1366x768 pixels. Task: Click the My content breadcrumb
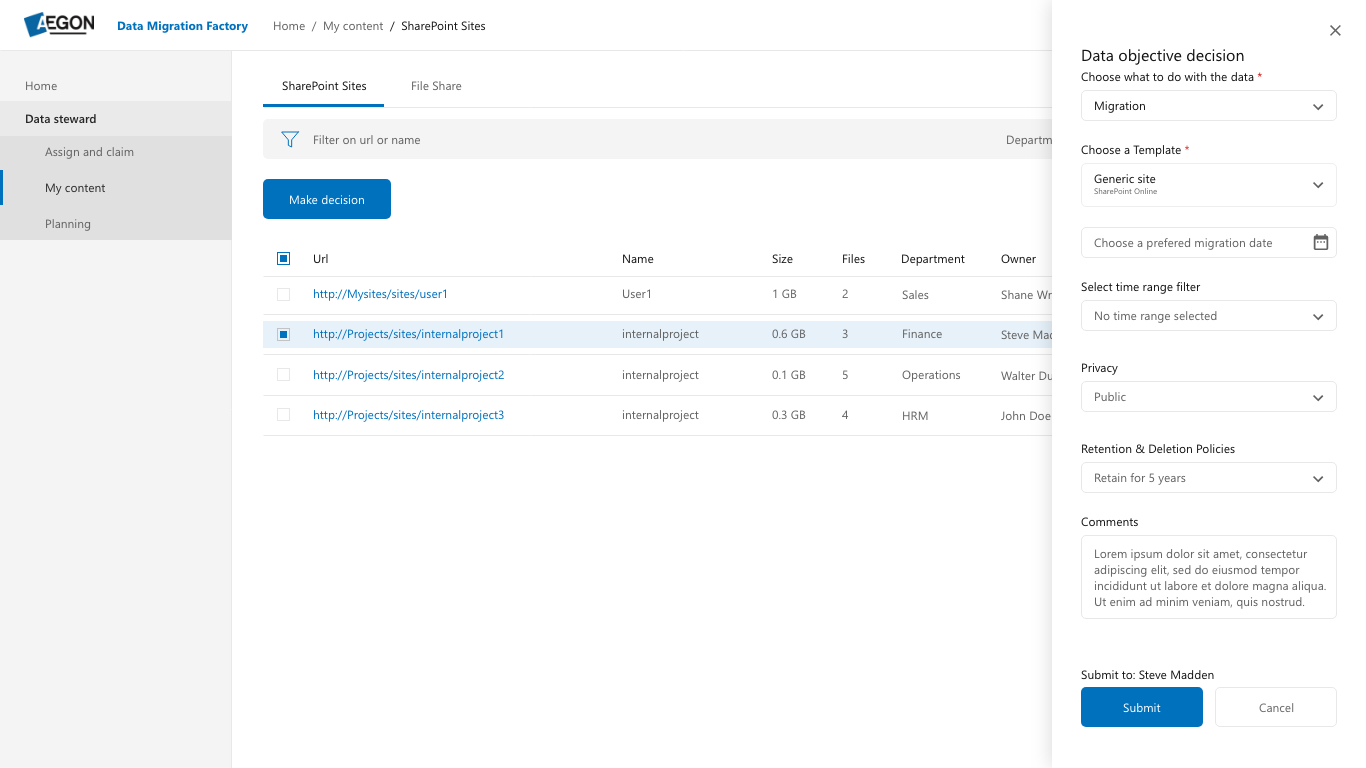click(x=353, y=26)
